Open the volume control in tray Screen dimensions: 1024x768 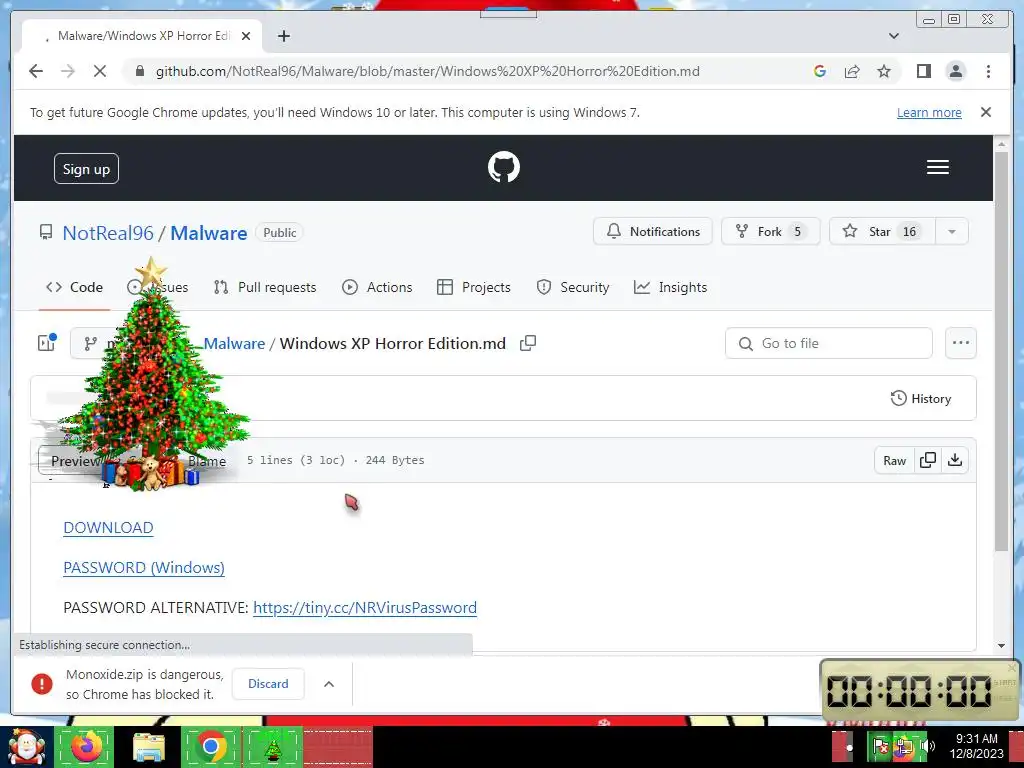[927, 746]
